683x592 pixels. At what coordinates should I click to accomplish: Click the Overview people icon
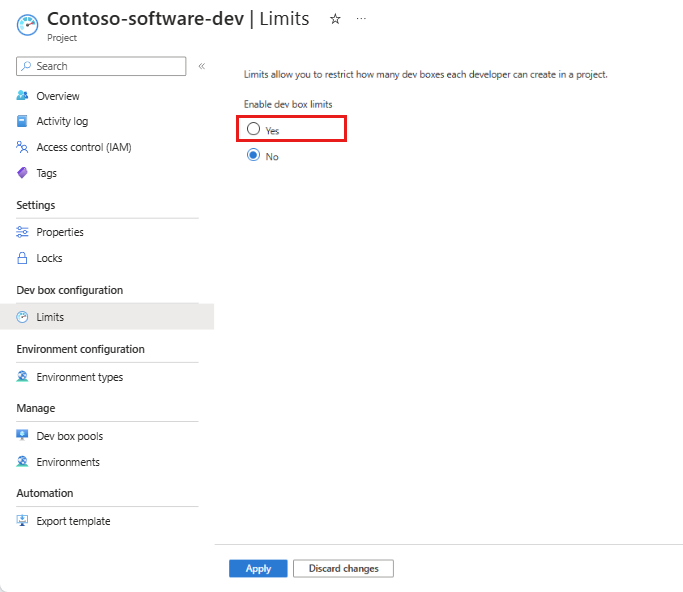point(22,95)
